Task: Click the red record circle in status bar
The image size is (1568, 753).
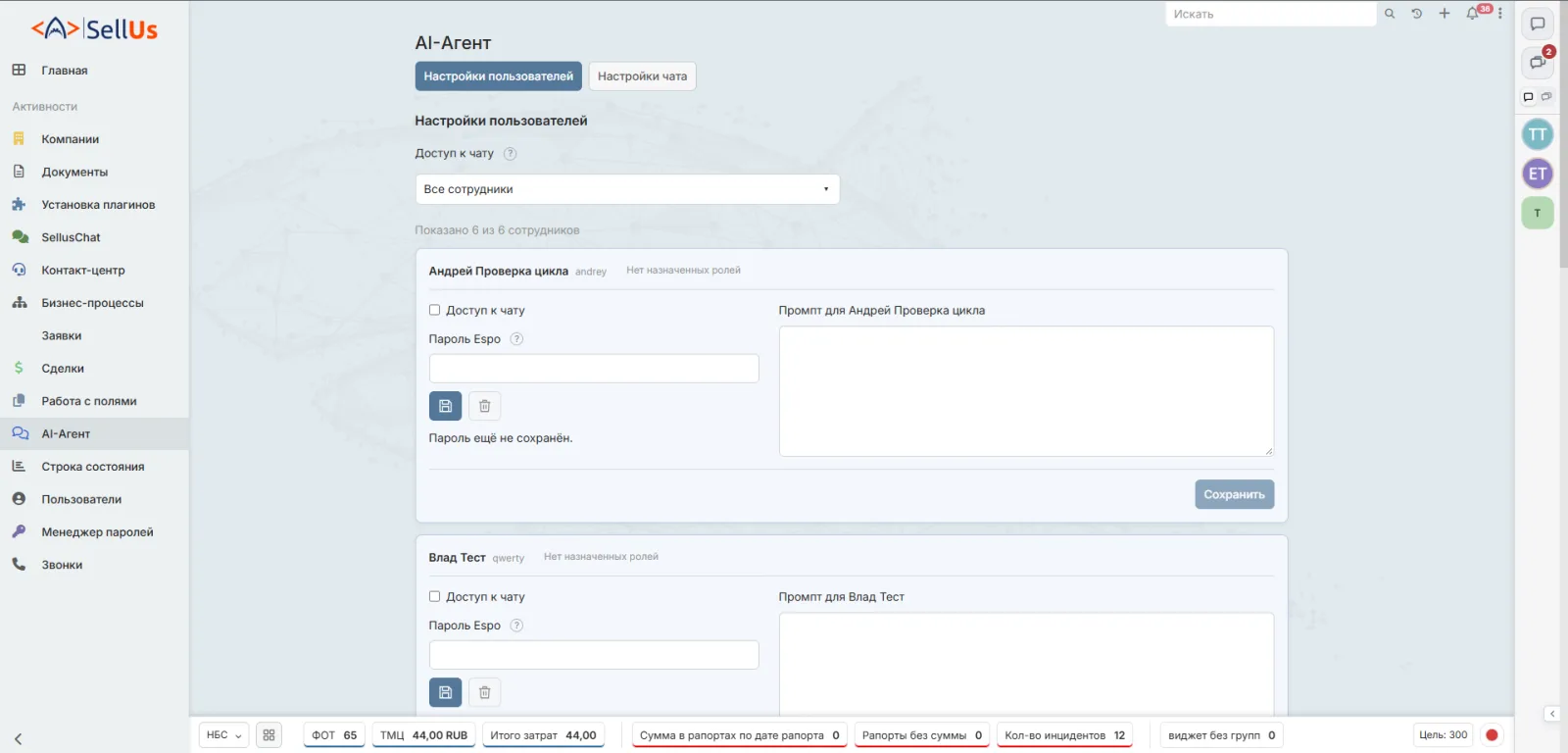Action: pos(1492,735)
